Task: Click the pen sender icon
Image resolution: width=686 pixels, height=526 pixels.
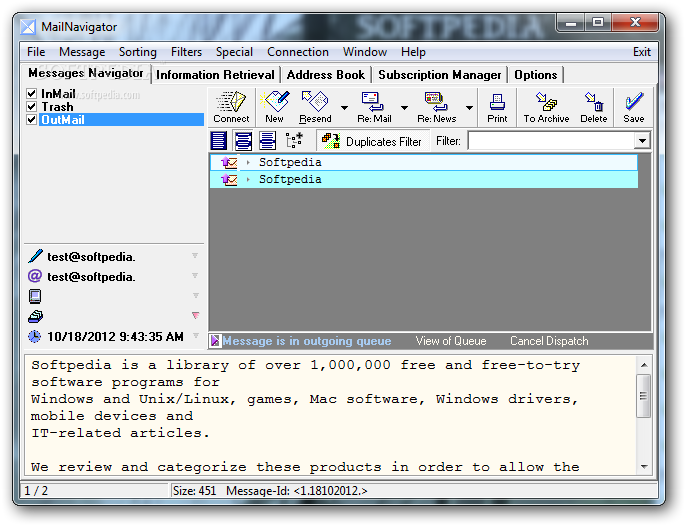Action: [35, 256]
